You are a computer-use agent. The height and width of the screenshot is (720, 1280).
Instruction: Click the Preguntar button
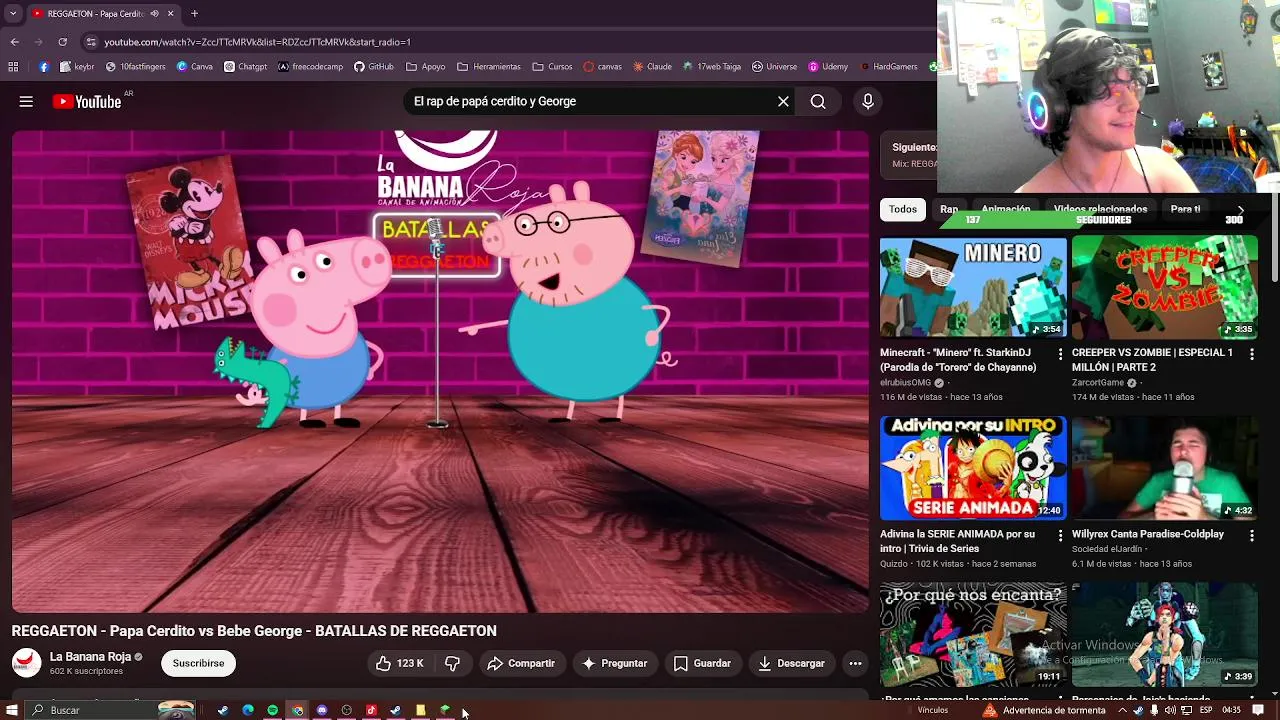pos(615,663)
